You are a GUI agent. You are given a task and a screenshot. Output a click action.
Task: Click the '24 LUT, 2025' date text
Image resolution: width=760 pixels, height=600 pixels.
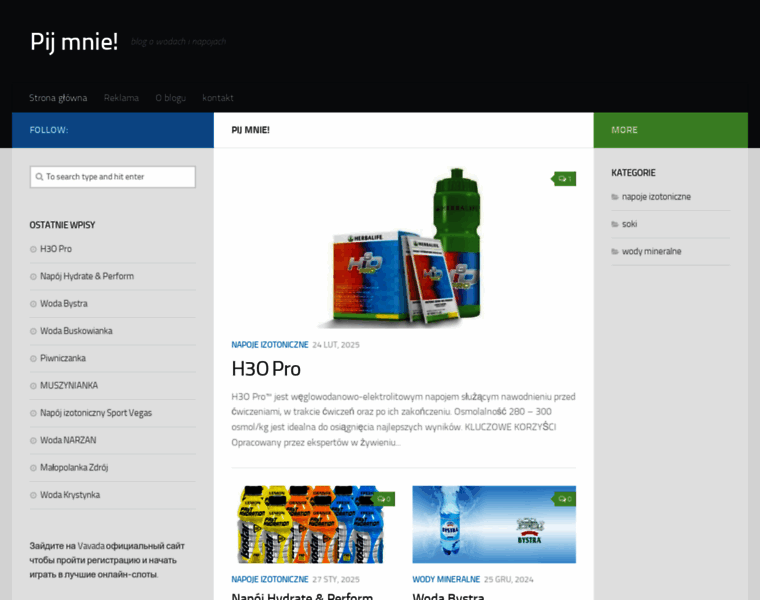tap(336, 345)
